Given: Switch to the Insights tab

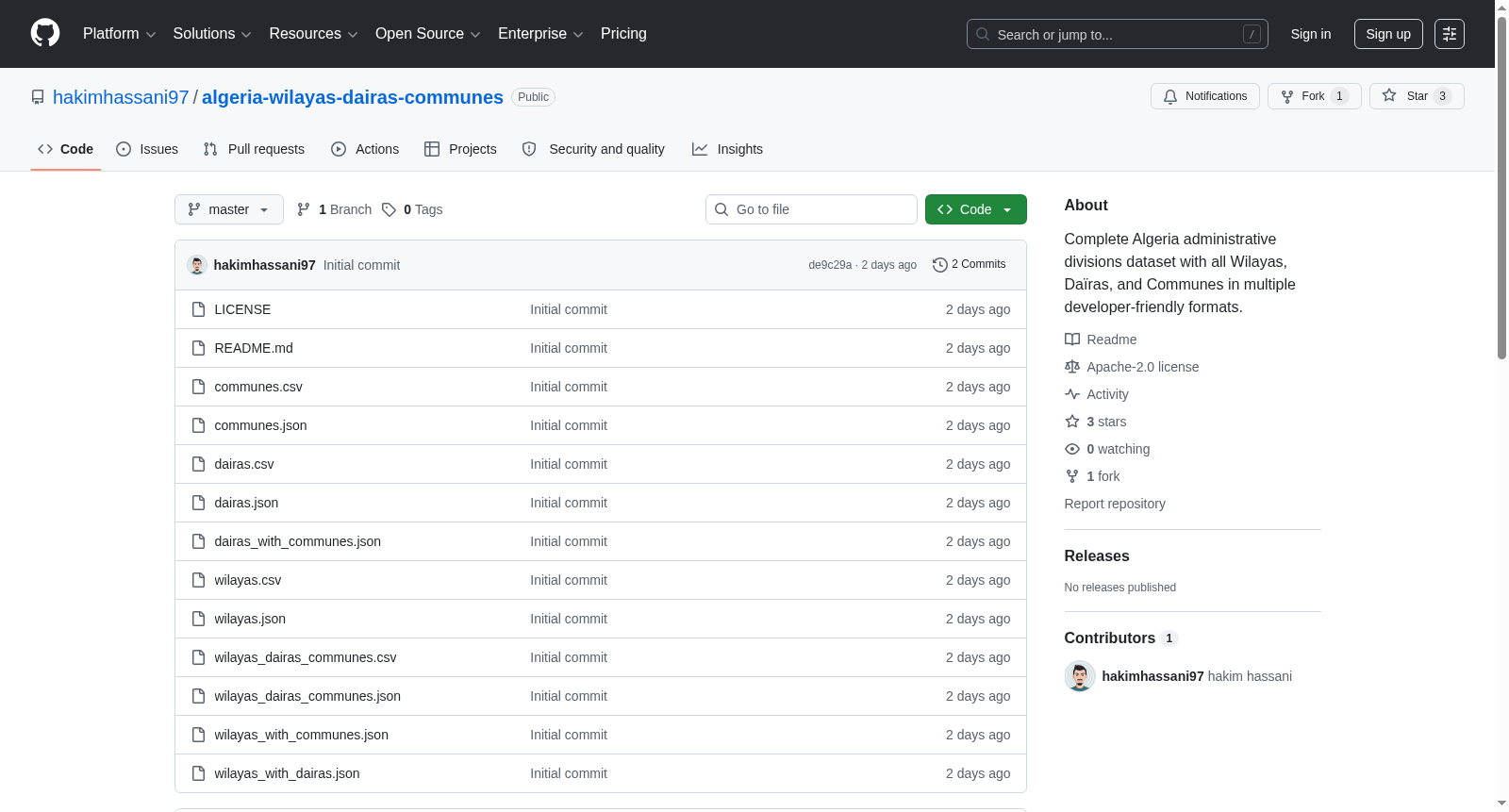Looking at the screenshot, I should [727, 149].
